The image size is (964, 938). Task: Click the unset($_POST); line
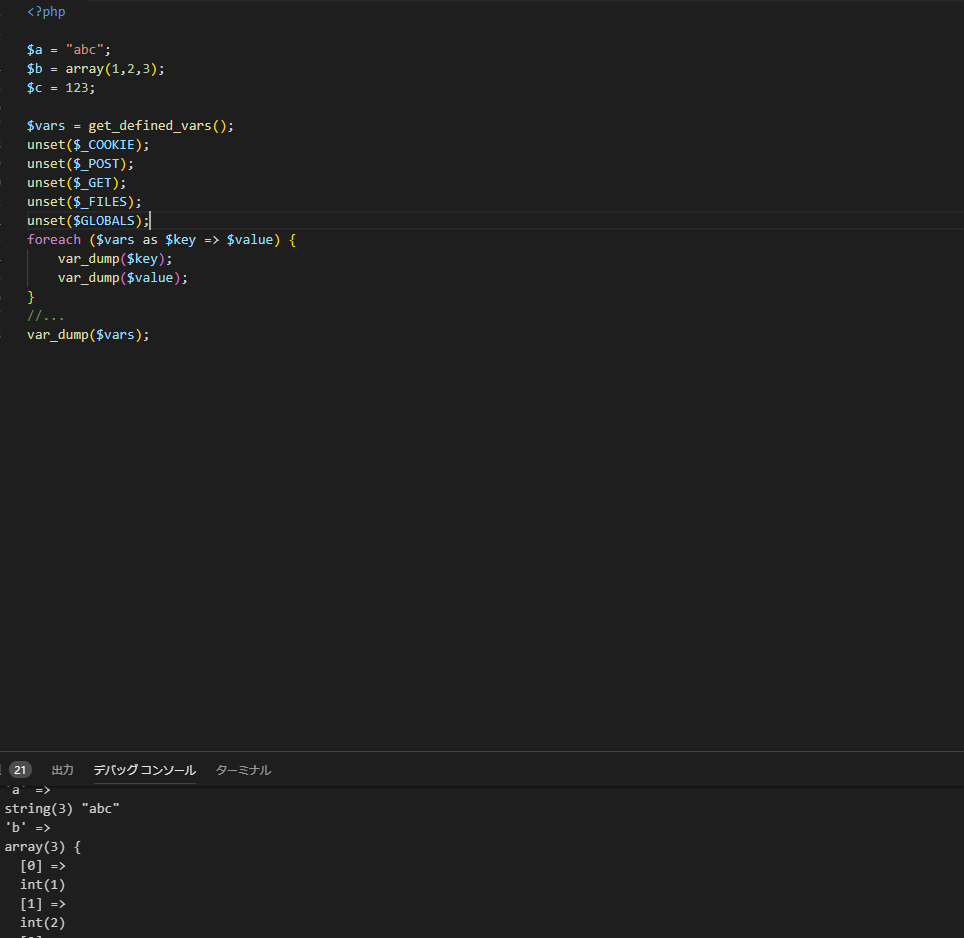click(x=80, y=164)
